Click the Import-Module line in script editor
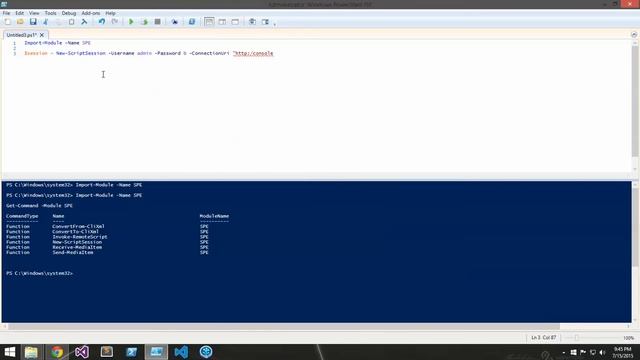This screenshot has height=360, width=640. (x=58, y=43)
